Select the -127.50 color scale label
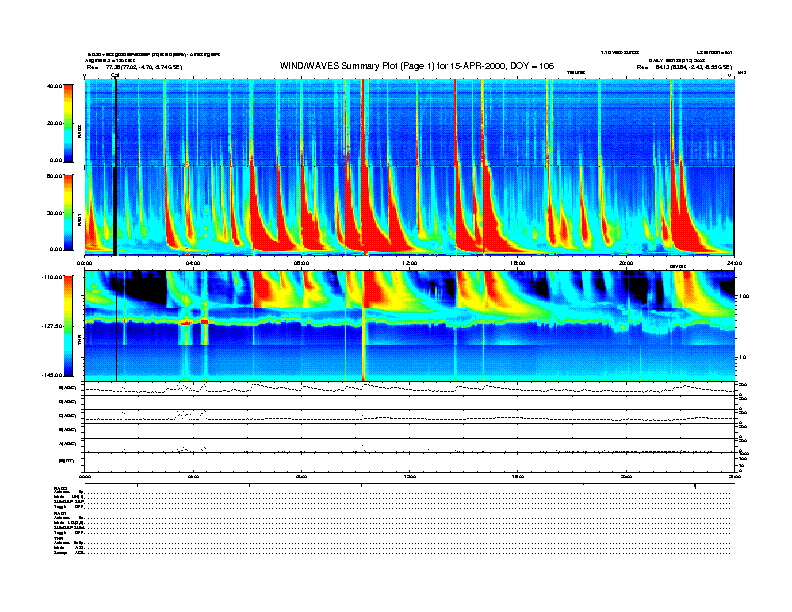This screenshot has height=612, width=792. tap(52, 326)
